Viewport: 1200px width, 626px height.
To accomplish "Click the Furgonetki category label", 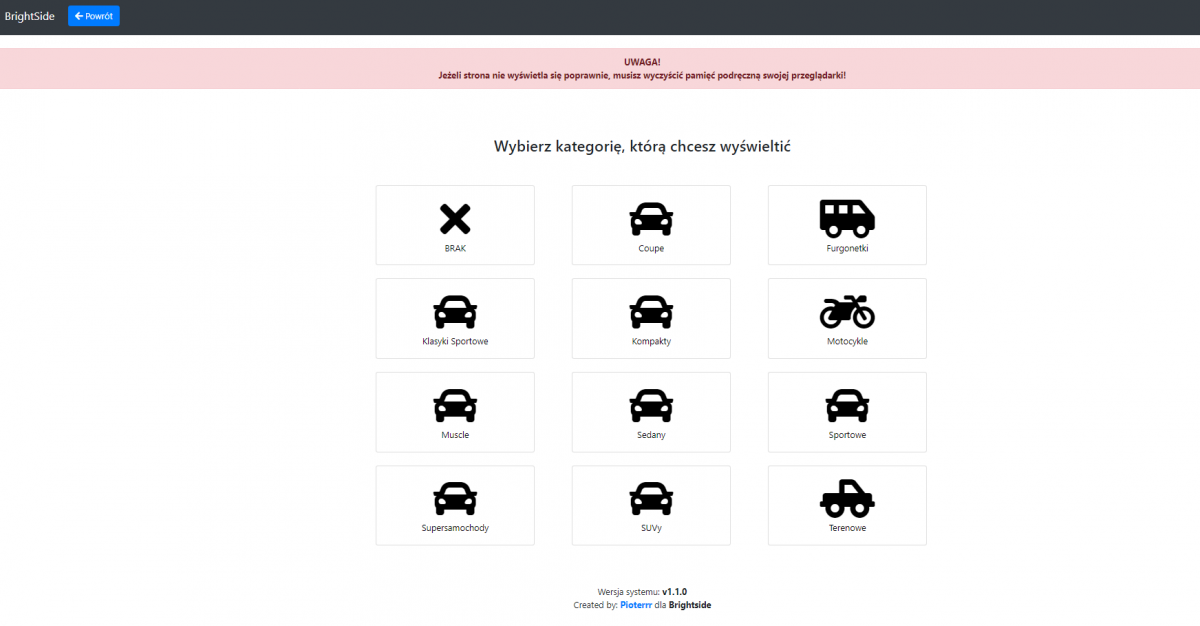I will tap(847, 248).
